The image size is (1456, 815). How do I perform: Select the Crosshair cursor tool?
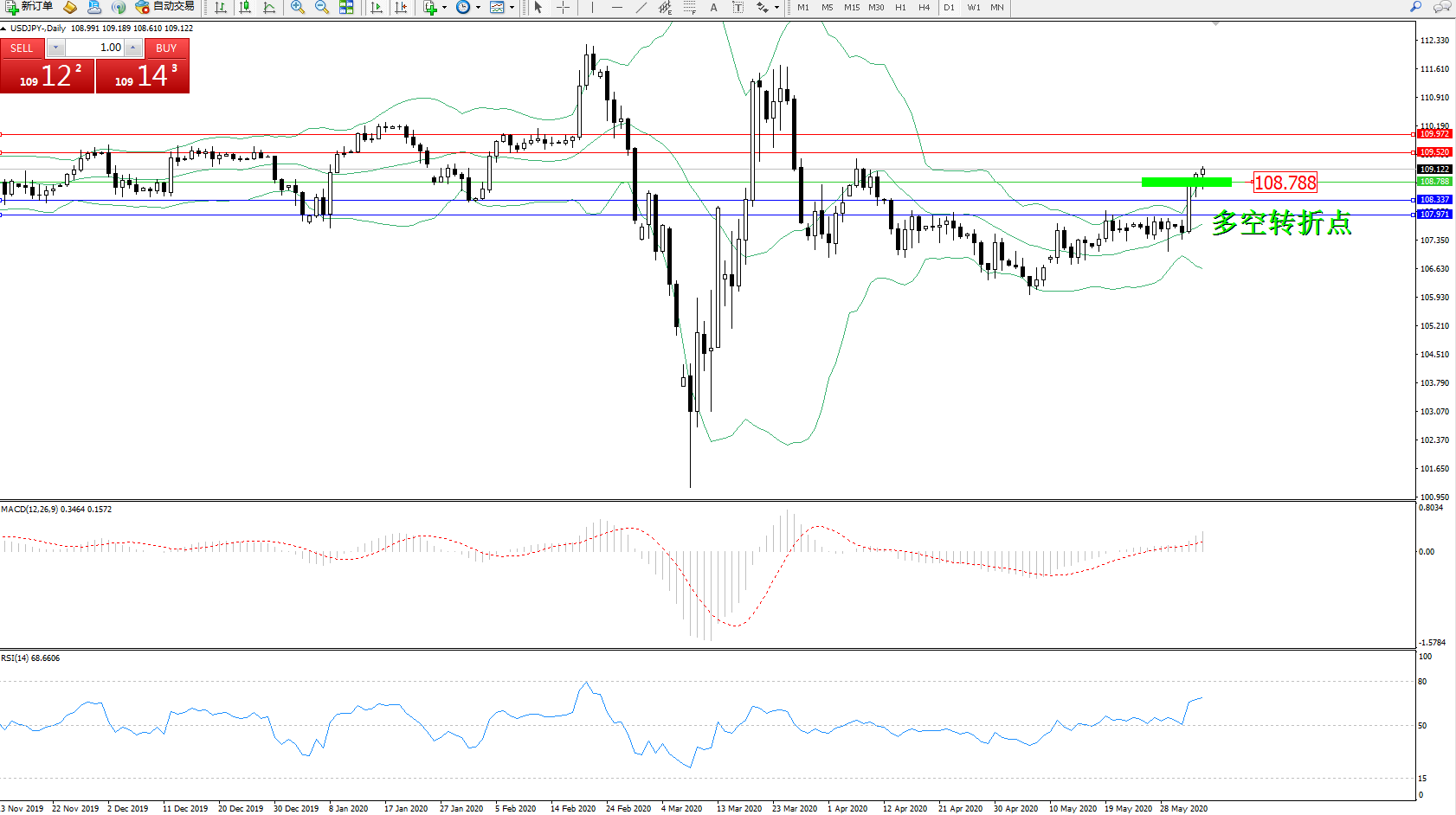(563, 8)
